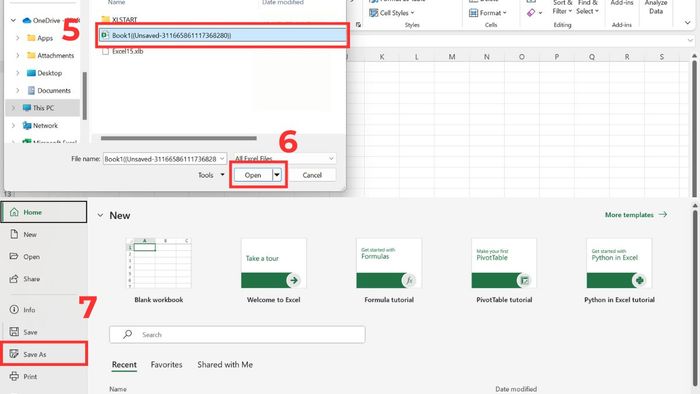
Task: Click the Date modified header in recent list
Action: pyautogui.click(x=516, y=389)
